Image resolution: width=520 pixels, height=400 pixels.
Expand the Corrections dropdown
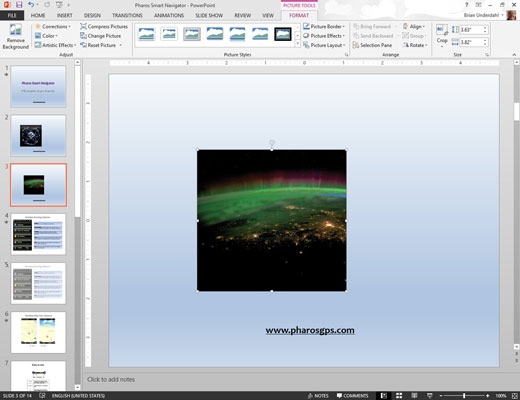click(53, 26)
